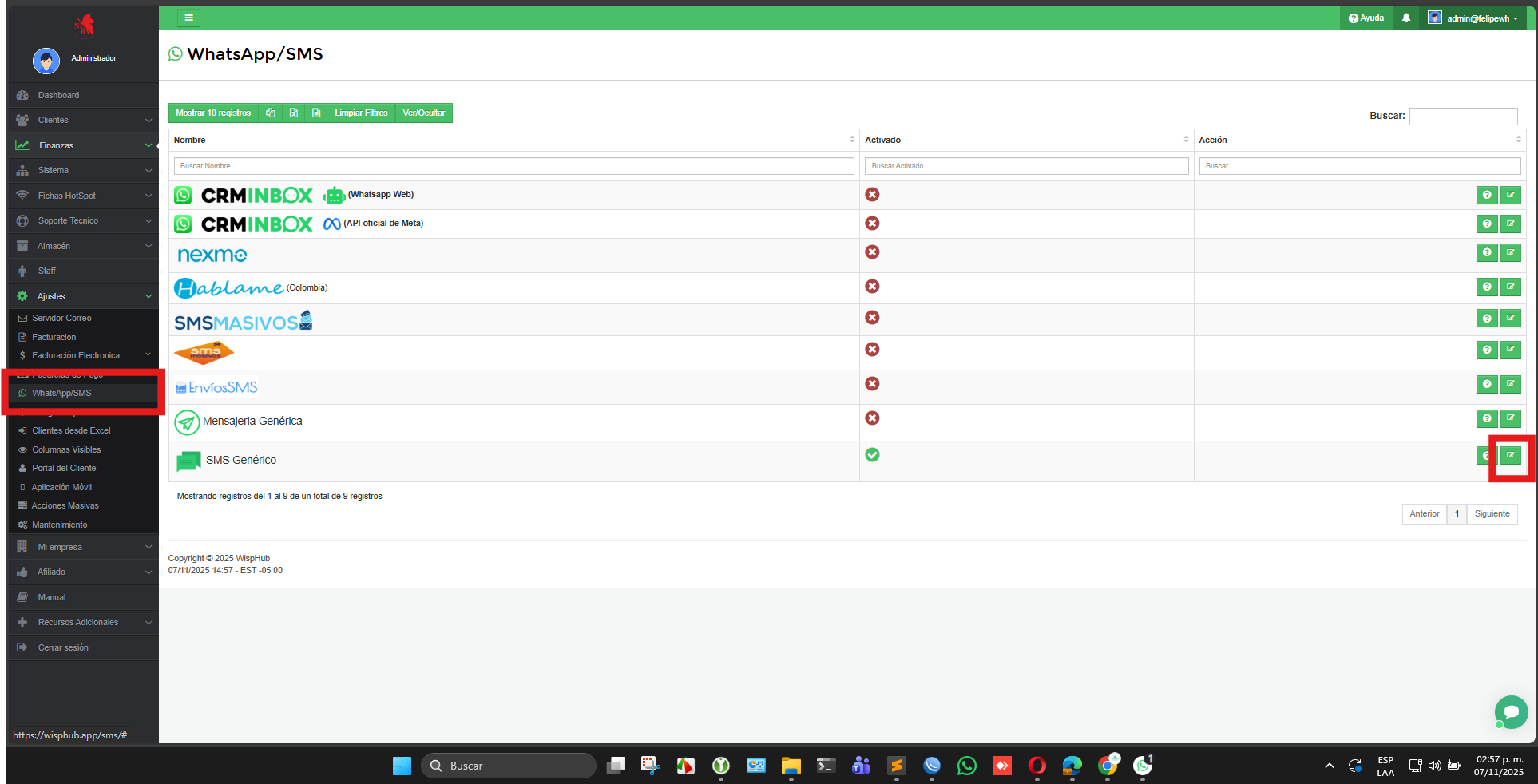The height and width of the screenshot is (784, 1538).
Task: Edit the SMS Genérico gateway
Action: [x=1510, y=456]
